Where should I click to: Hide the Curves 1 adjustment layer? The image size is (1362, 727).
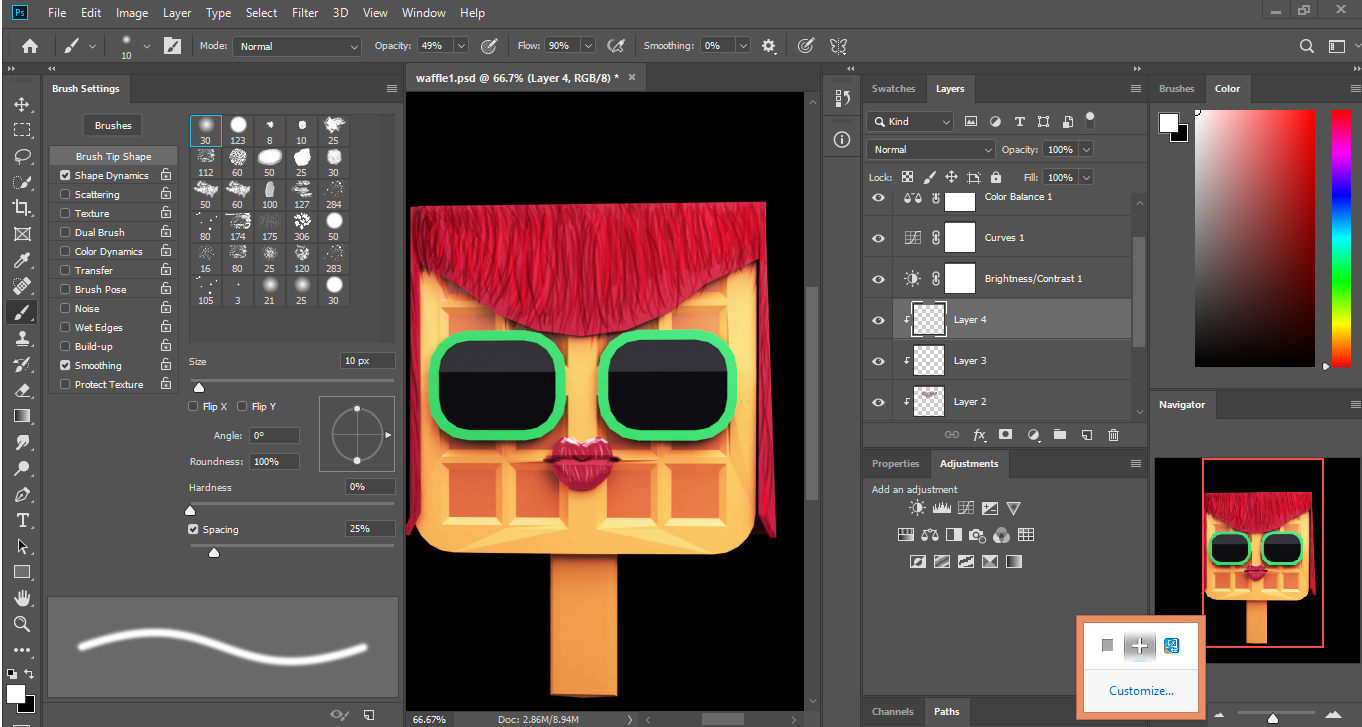click(877, 237)
